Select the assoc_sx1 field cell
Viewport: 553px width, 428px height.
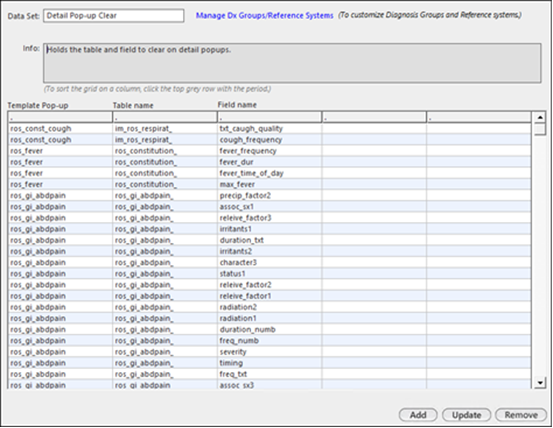269,207
